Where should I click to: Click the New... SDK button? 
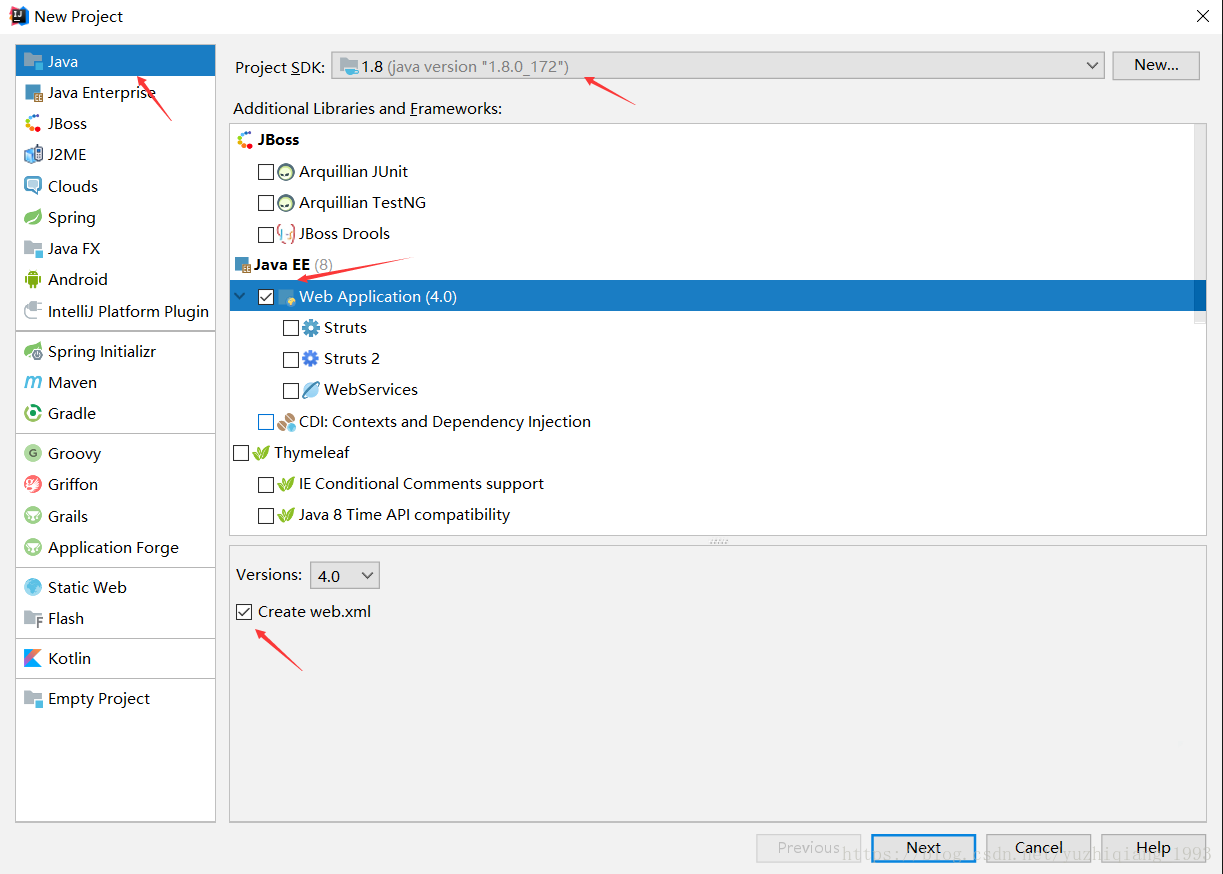[1156, 65]
